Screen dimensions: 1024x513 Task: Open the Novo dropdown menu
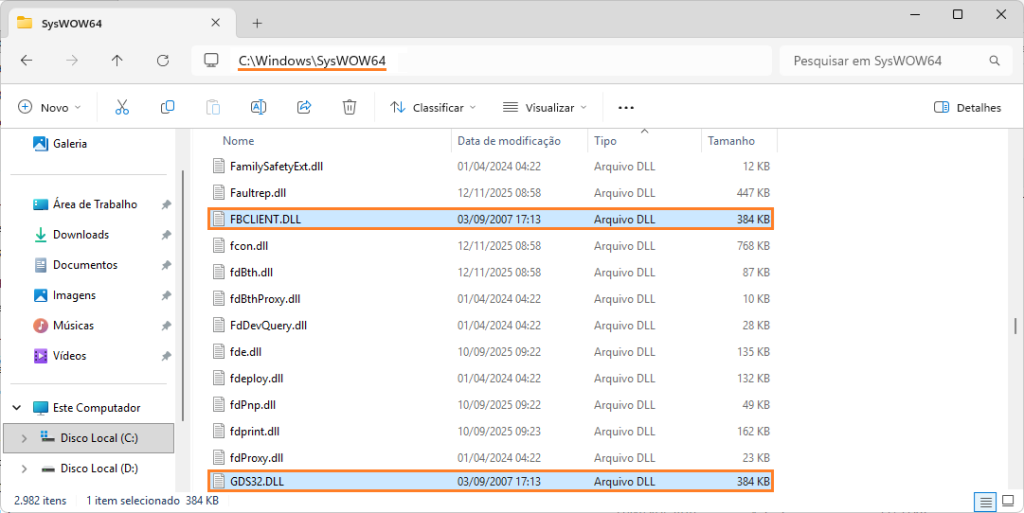pos(49,107)
